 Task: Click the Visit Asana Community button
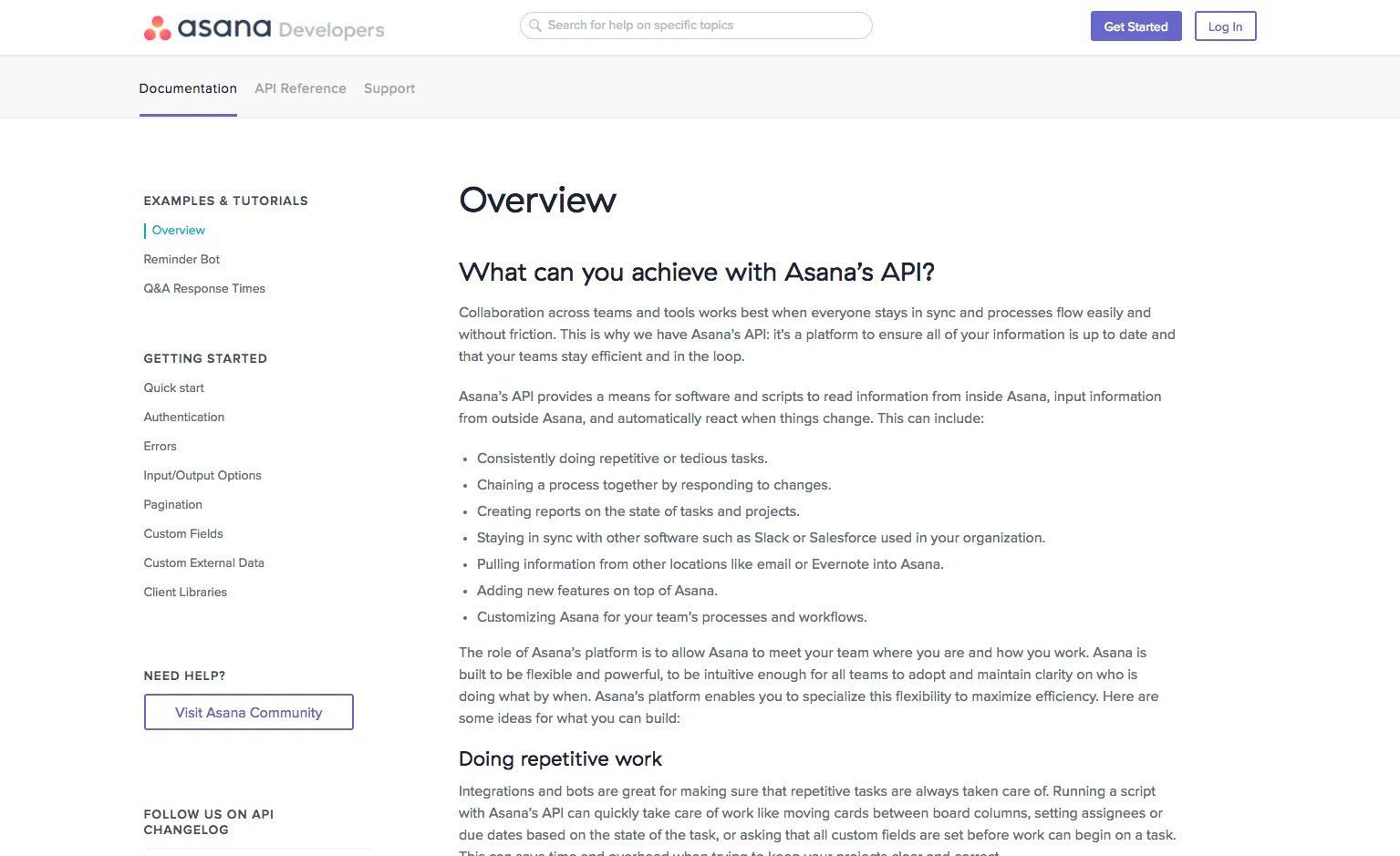point(249,712)
